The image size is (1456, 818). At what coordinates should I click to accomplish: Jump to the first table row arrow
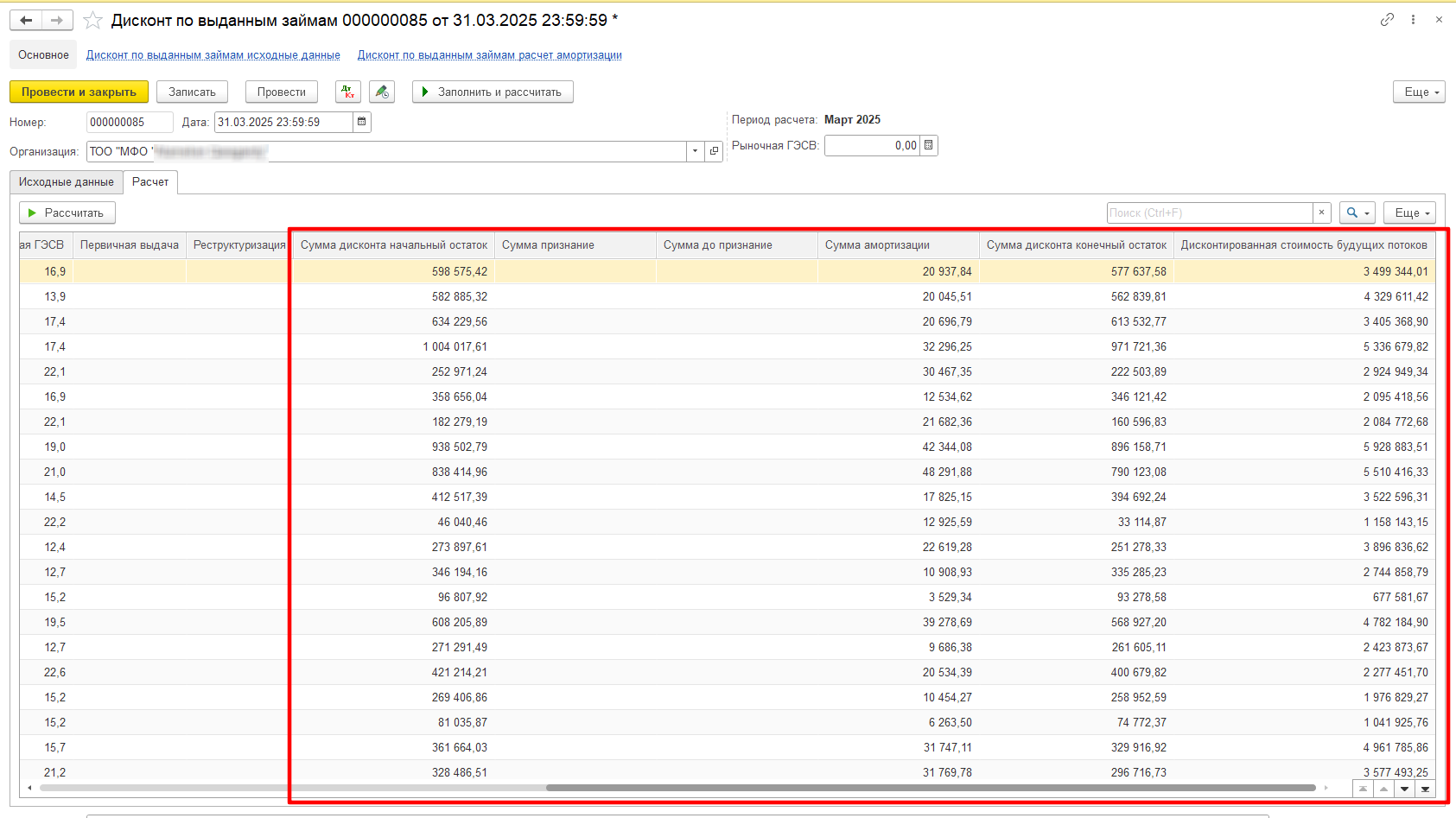coord(1363,789)
